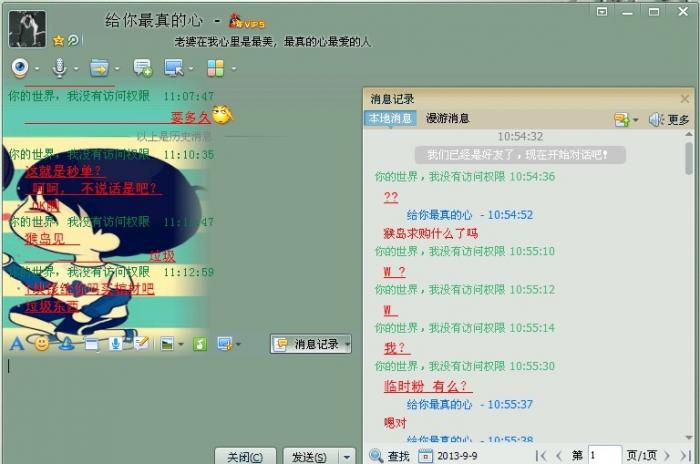Send a picture using image icon
Image resolution: width=700 pixels, height=464 pixels.
tap(167, 344)
